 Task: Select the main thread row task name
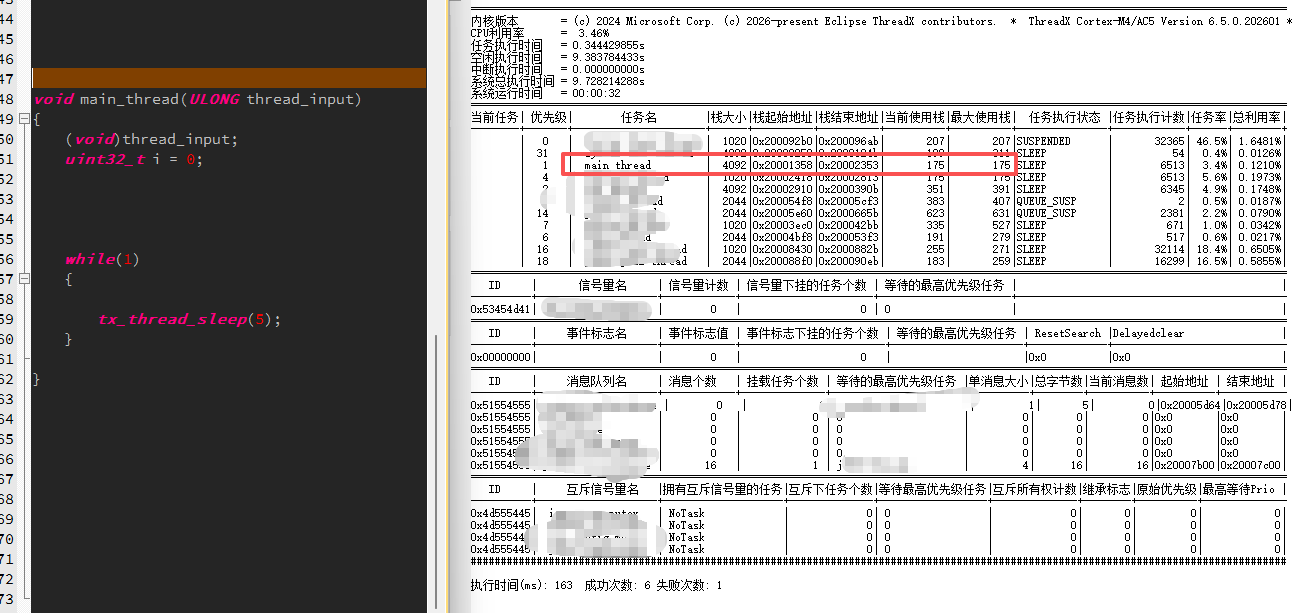click(x=617, y=165)
